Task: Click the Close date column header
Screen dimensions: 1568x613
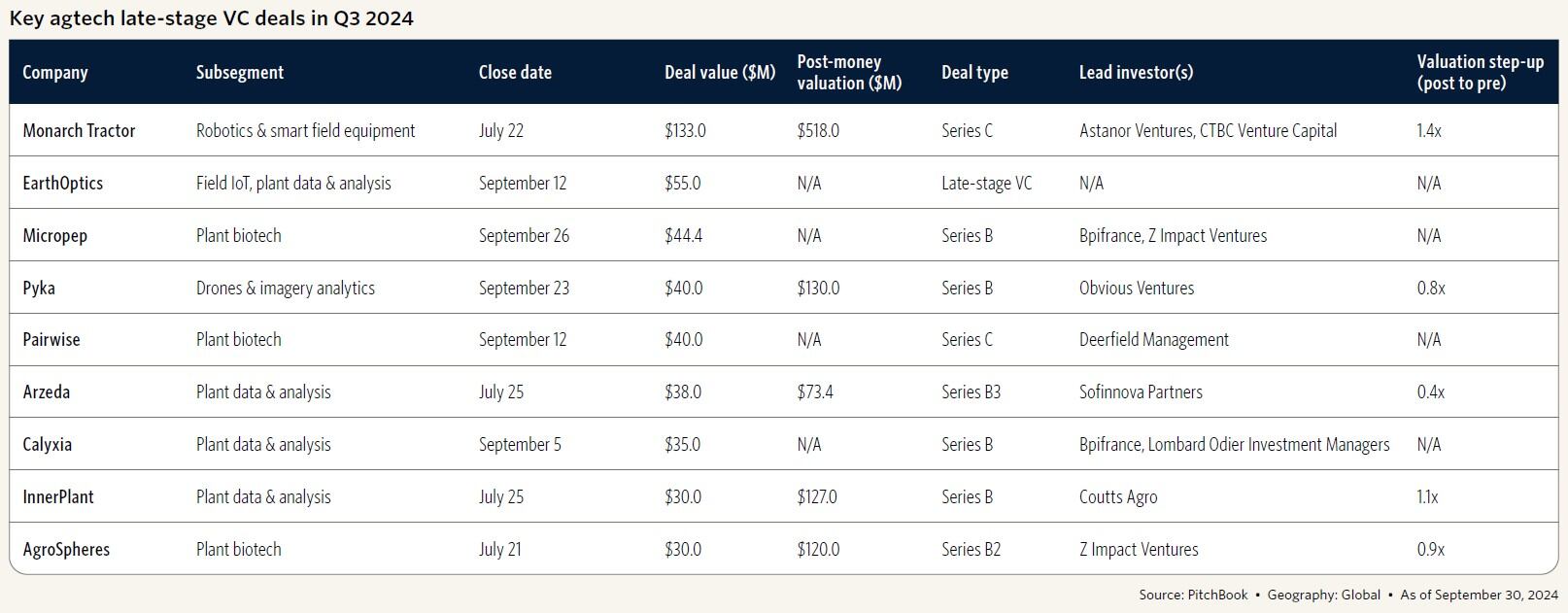Action: (x=515, y=73)
